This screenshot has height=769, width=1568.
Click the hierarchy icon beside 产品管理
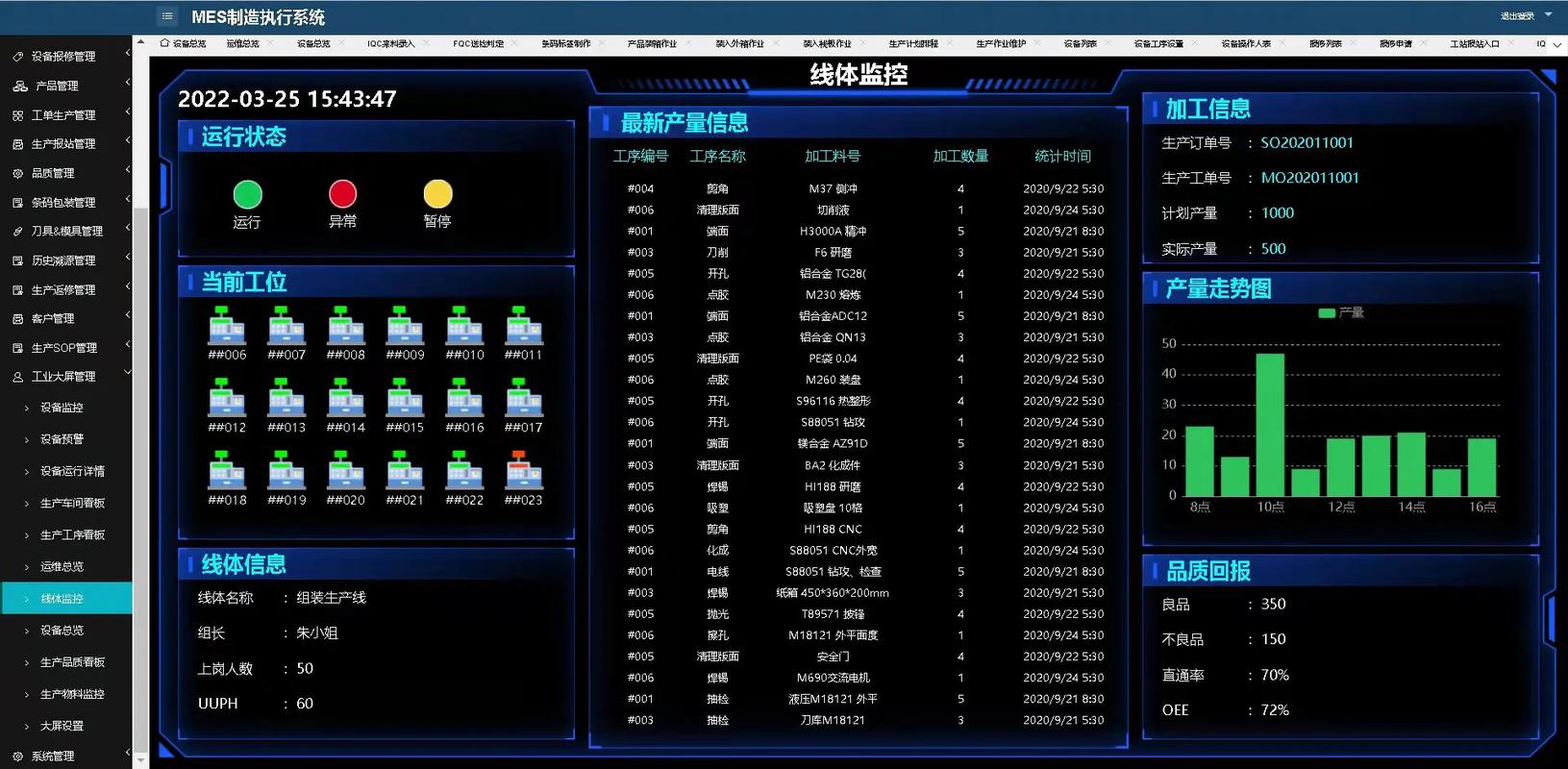point(19,86)
